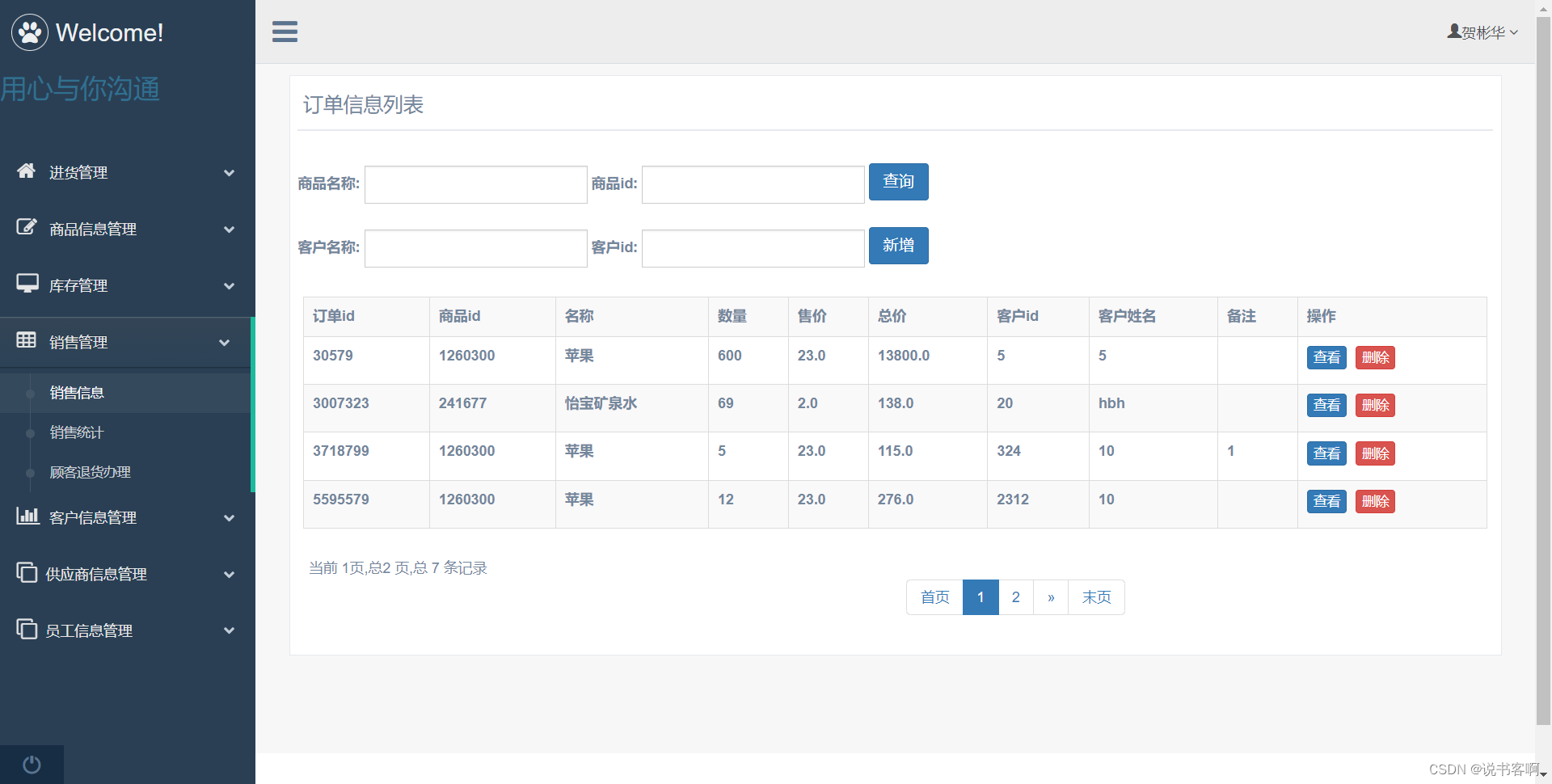
Task: Click the 订单信息列表 heading
Action: 363,105
